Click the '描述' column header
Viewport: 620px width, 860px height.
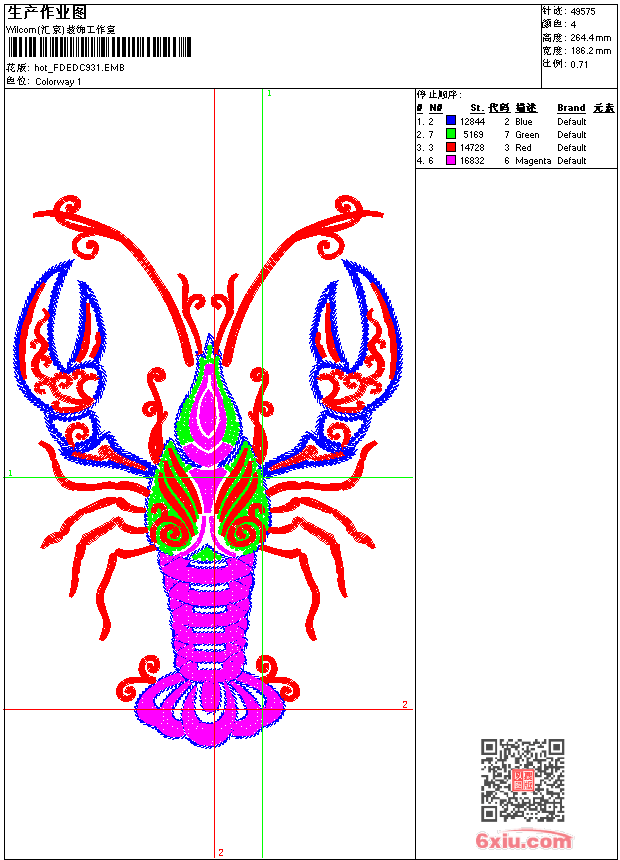[x=526, y=108]
